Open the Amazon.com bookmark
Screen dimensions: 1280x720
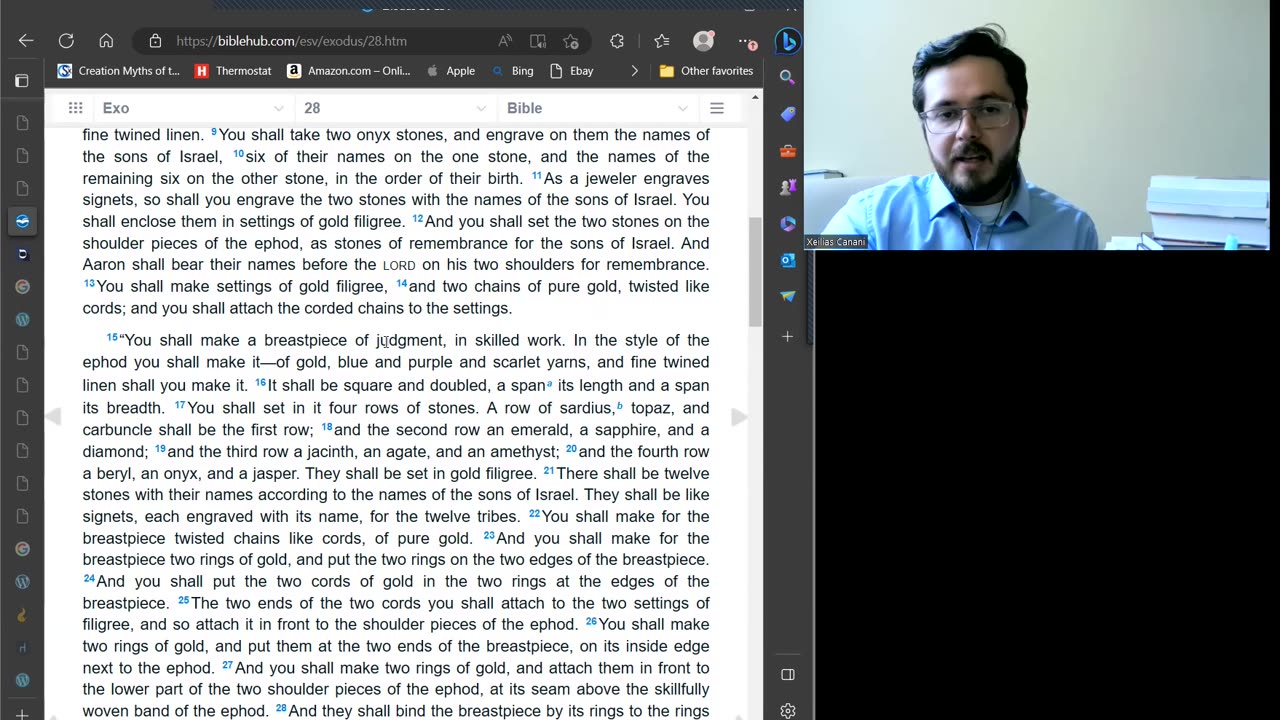click(x=349, y=71)
